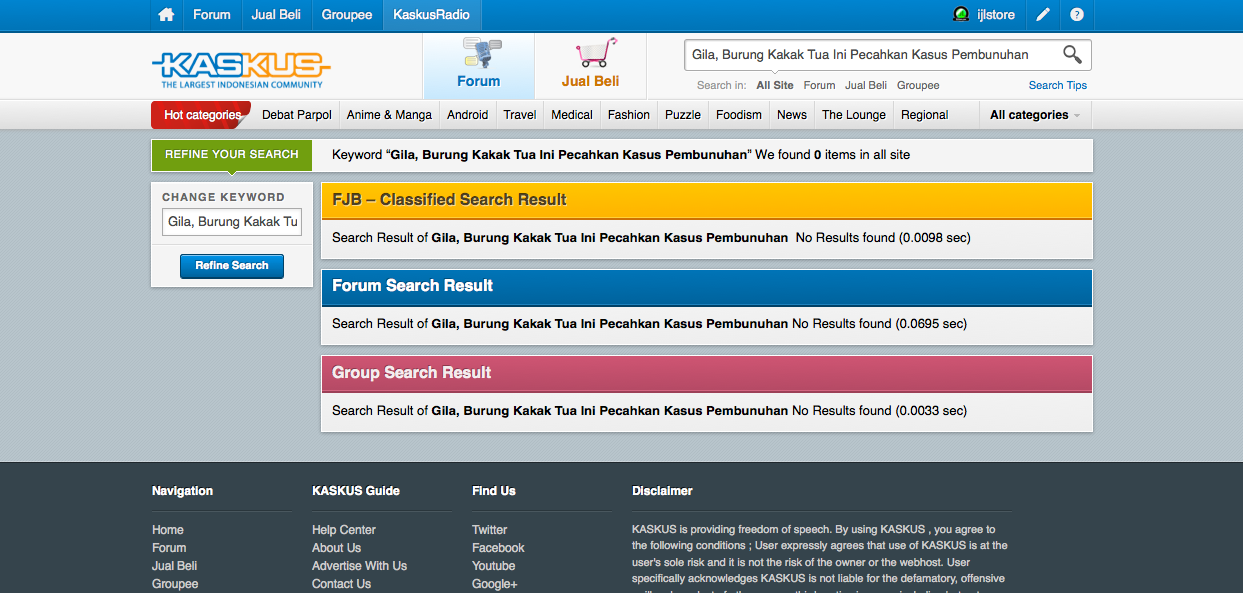
Task: Open Regional category
Action: 924,115
